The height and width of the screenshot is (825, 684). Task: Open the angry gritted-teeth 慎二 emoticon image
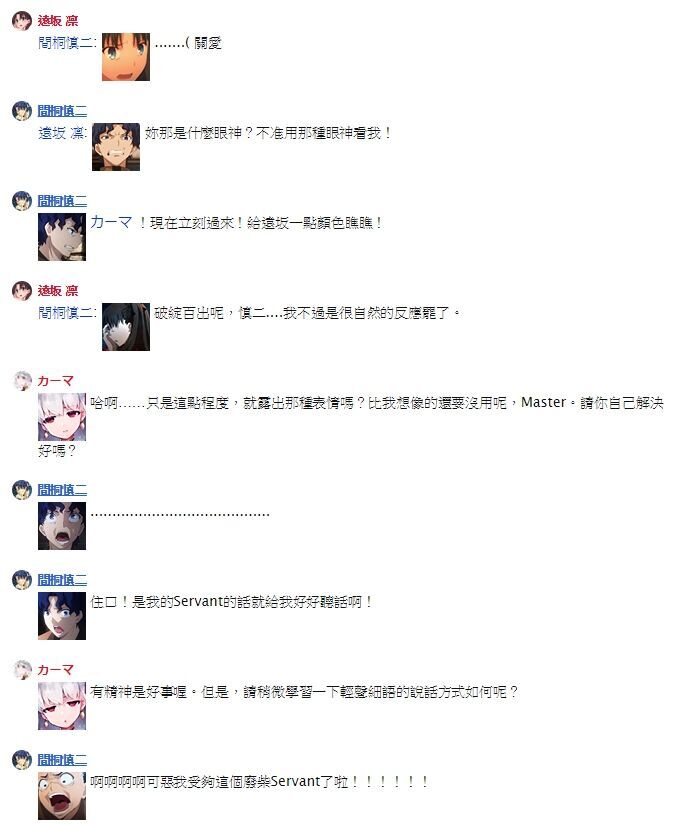click(116, 147)
